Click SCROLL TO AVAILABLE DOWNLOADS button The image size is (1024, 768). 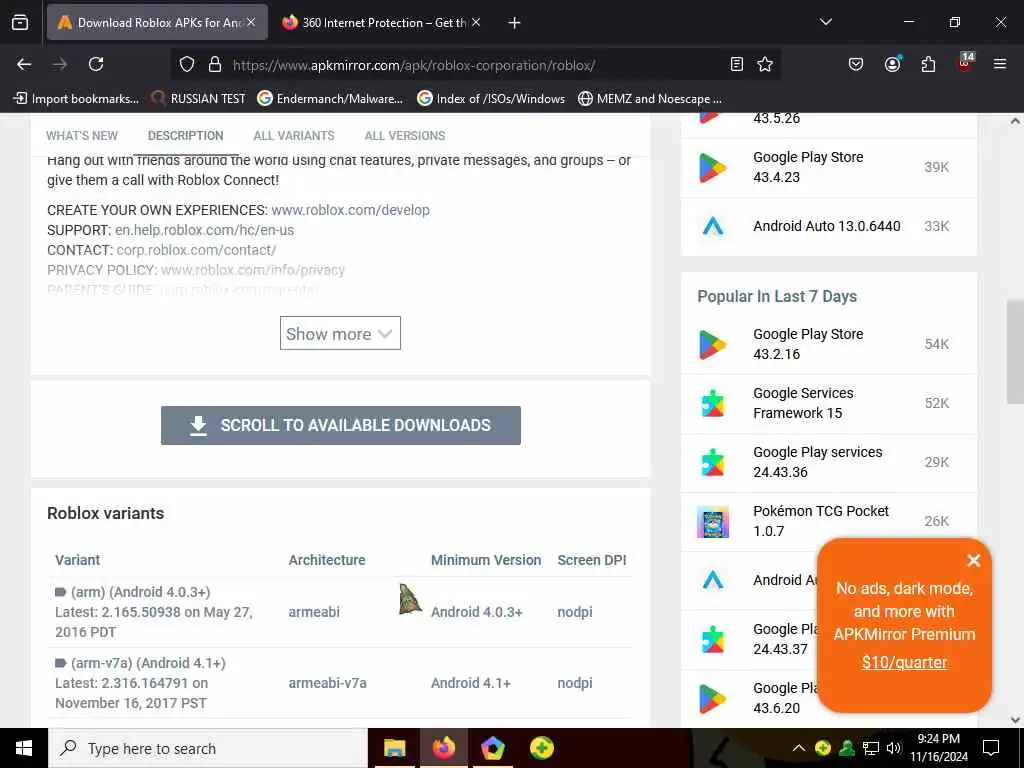[x=341, y=425]
